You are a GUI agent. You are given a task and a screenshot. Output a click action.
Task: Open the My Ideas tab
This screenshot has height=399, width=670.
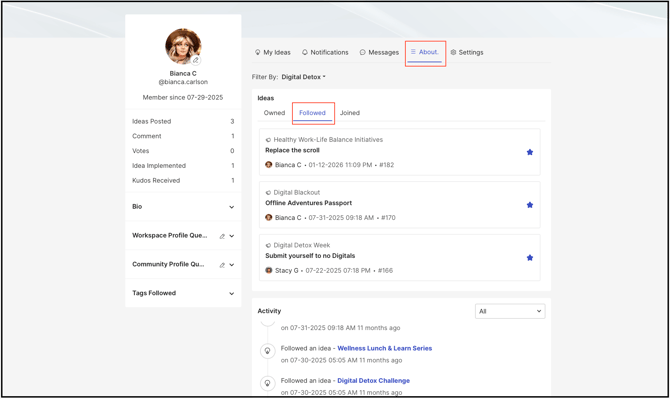click(273, 53)
